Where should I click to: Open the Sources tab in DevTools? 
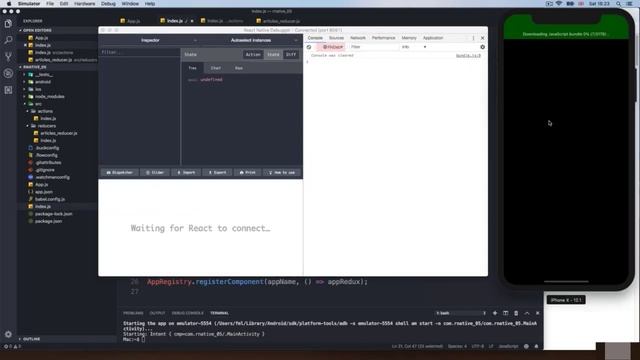[x=336, y=38]
